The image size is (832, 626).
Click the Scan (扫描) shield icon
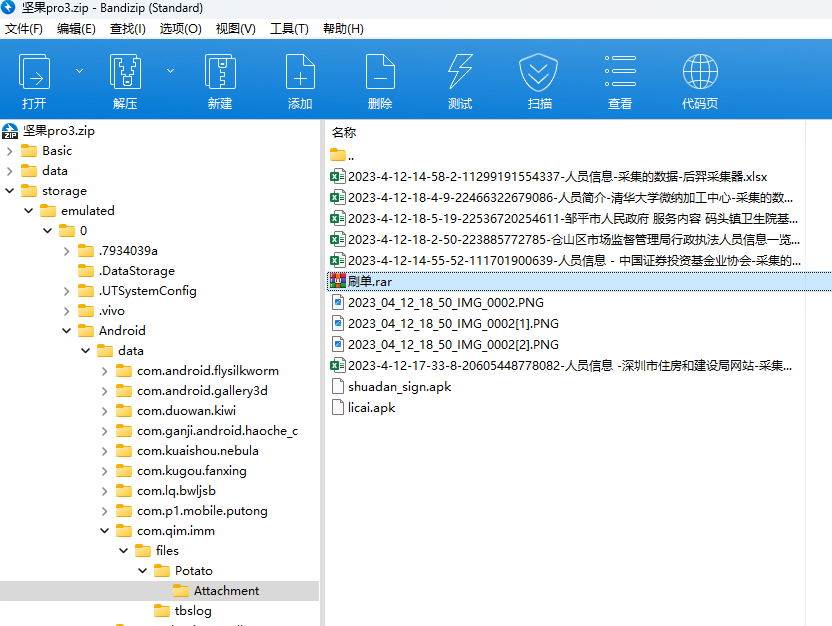[x=539, y=72]
